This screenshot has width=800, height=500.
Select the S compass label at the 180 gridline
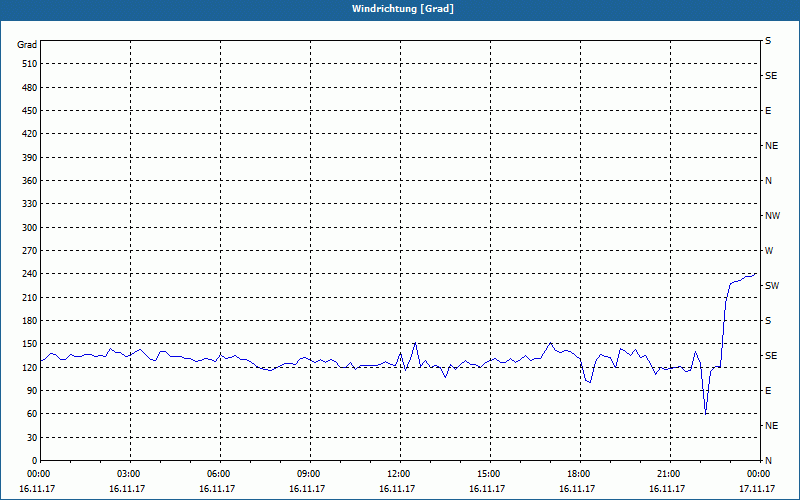[768, 321]
